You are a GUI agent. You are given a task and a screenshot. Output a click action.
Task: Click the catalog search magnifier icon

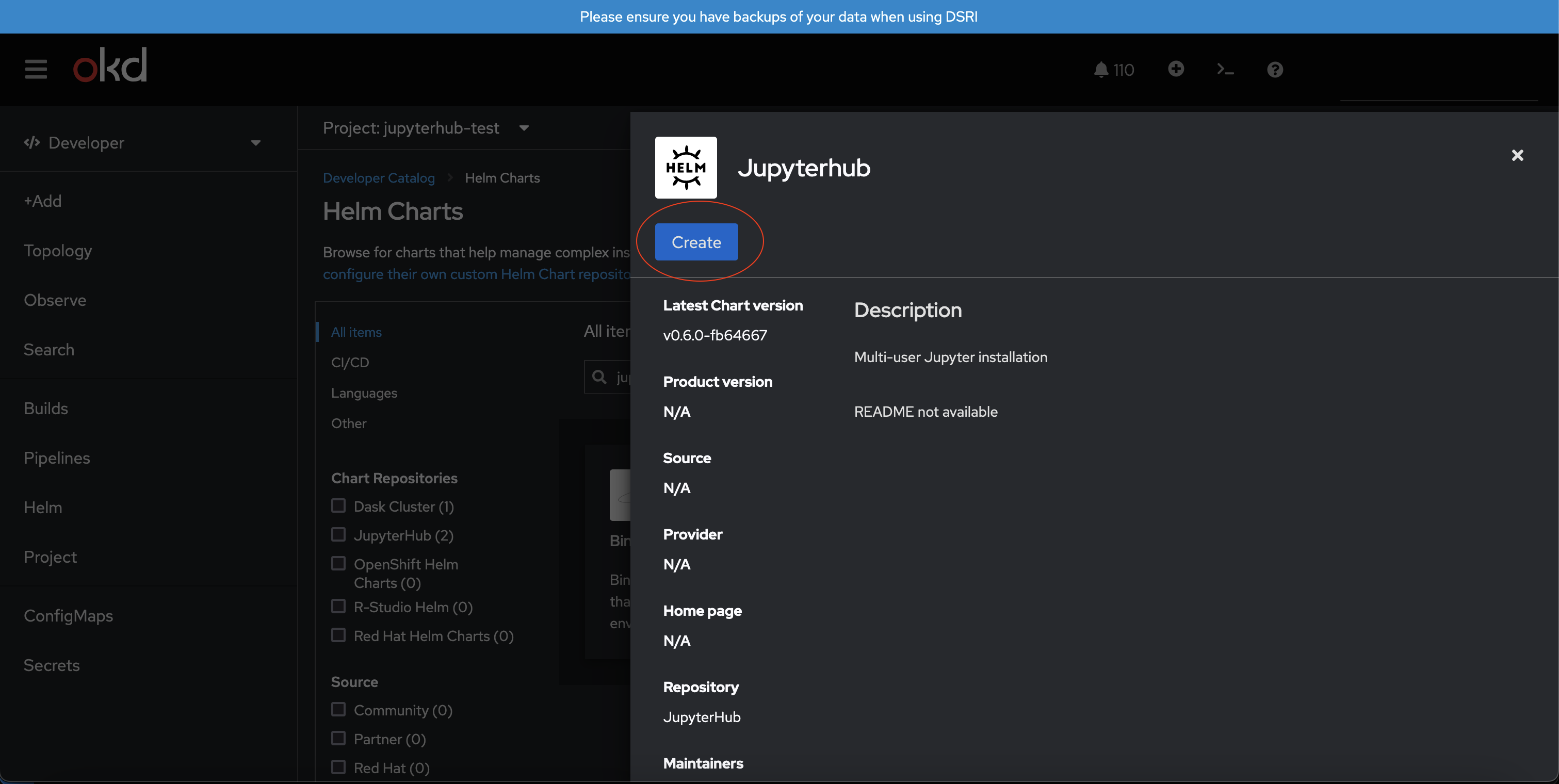point(599,377)
